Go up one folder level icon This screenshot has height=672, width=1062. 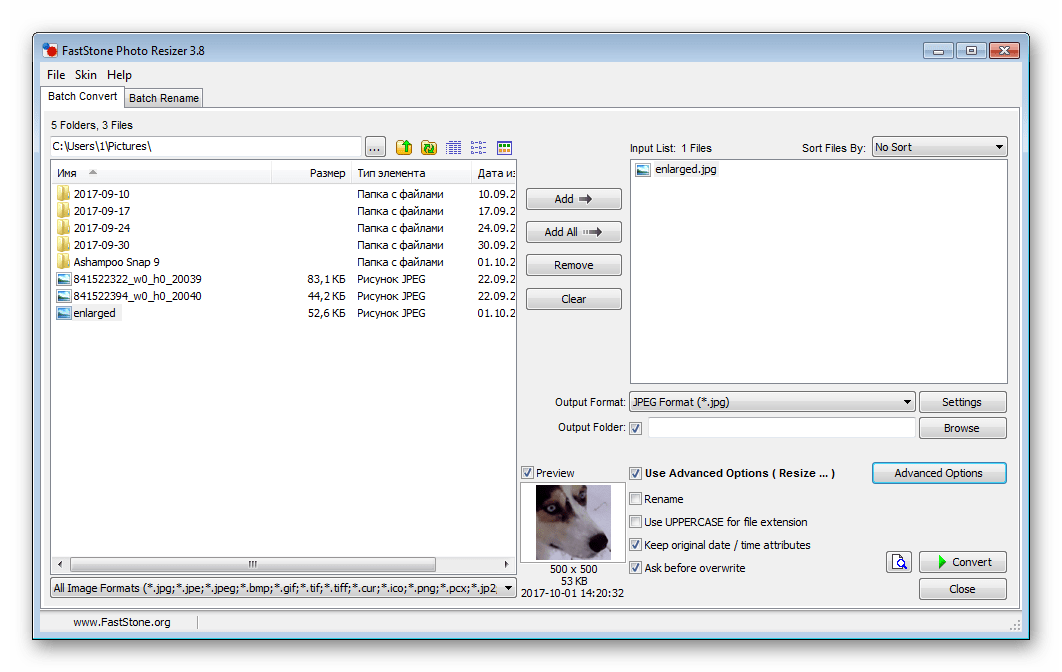(x=404, y=147)
